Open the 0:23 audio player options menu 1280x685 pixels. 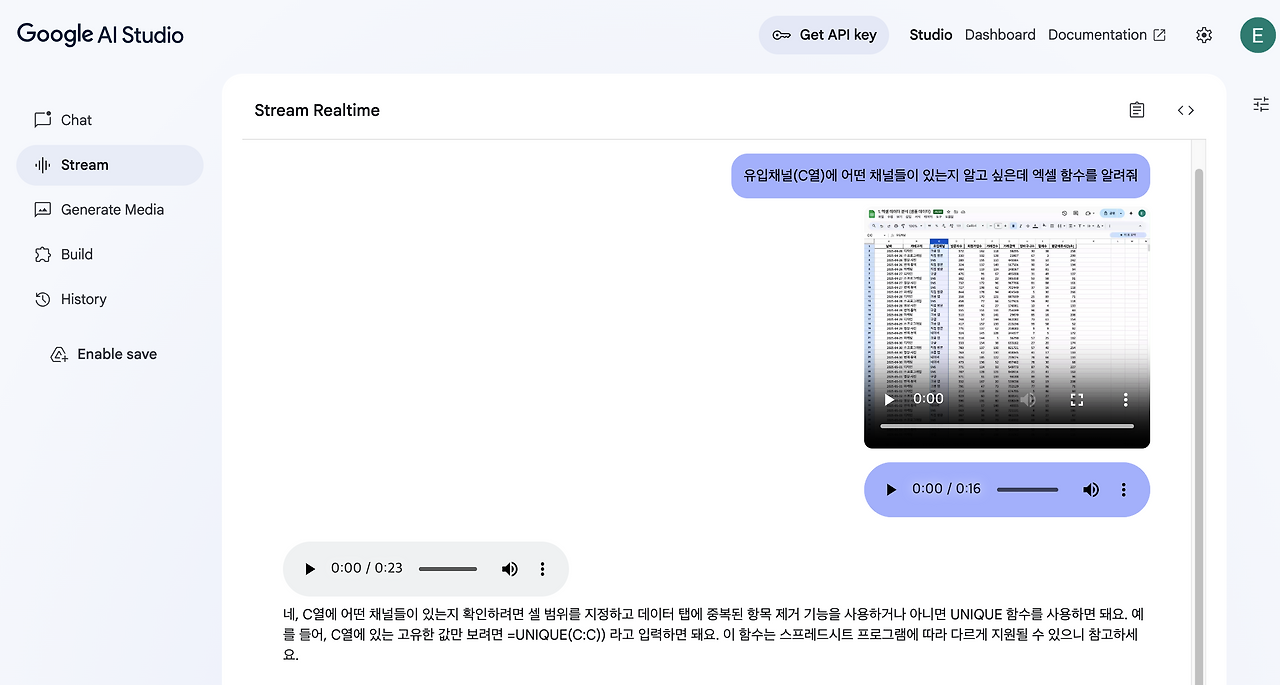point(542,568)
